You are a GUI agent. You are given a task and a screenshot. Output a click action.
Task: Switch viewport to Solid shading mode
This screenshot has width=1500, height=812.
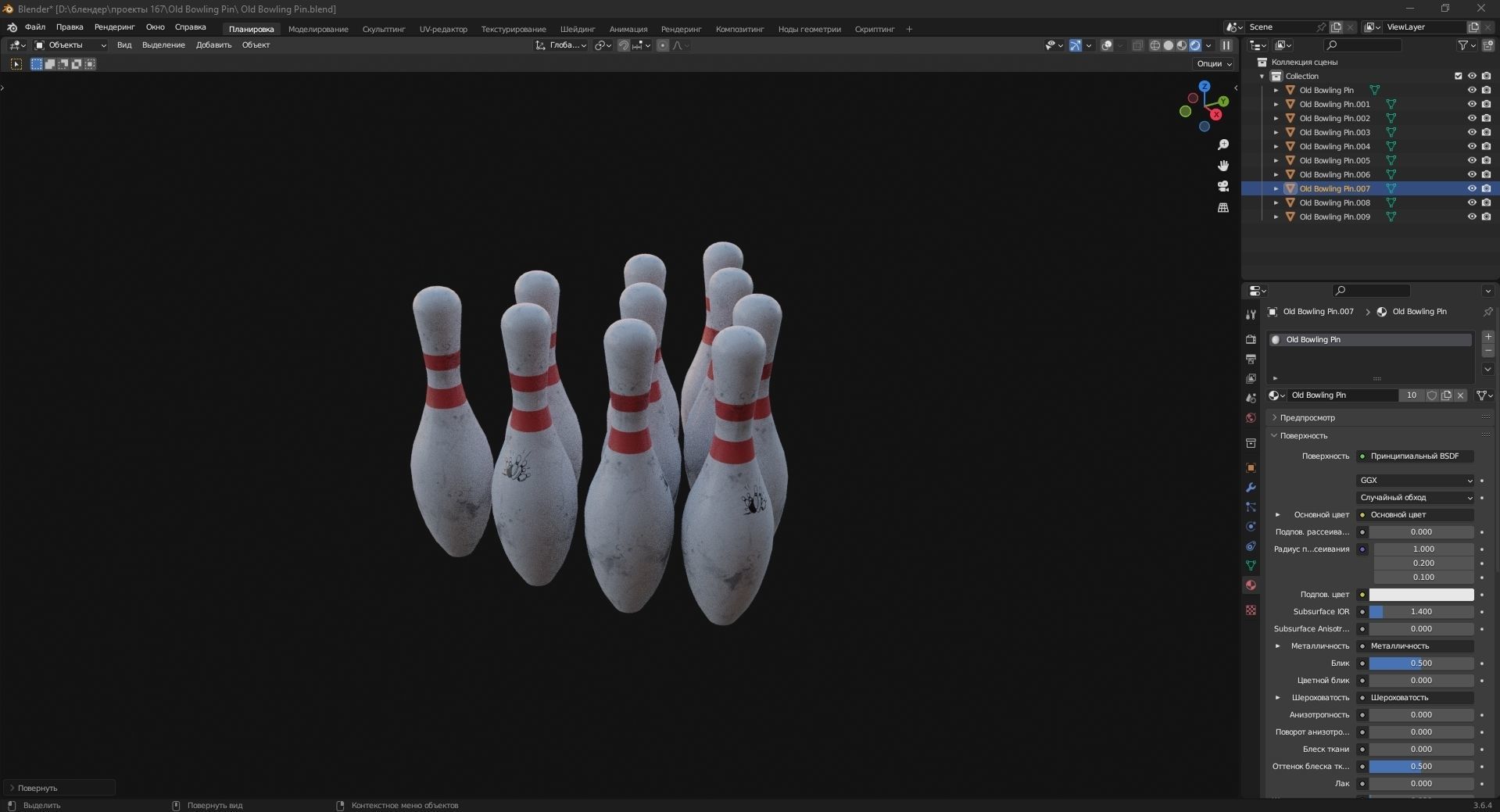coord(1168,45)
